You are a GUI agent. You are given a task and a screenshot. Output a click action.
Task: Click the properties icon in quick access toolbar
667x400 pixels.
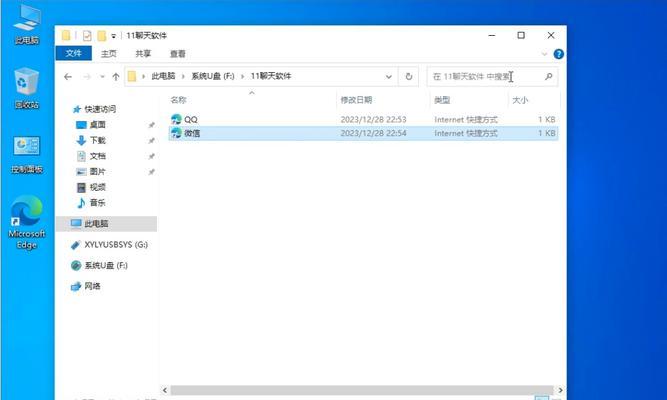coord(87,35)
